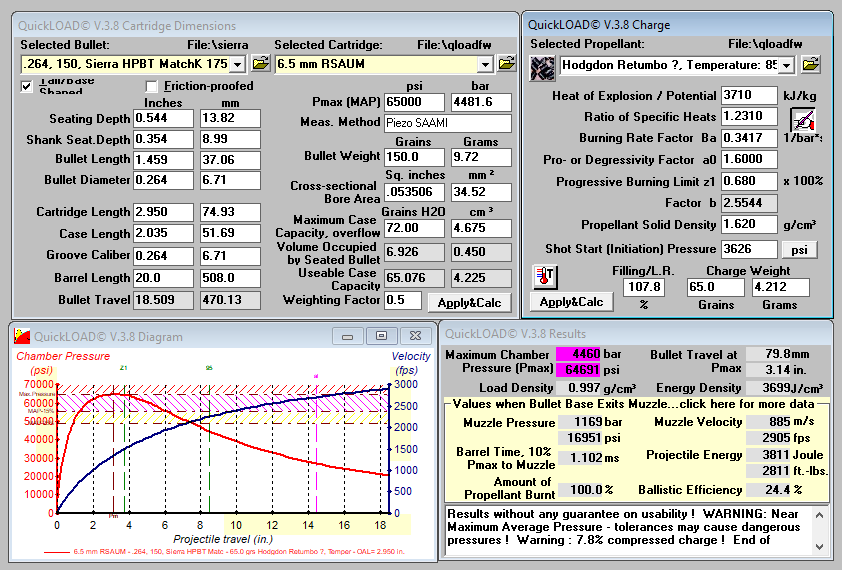The width and height of the screenshot is (842, 570).
Task: Expand Selected Propellant dropdown
Action: click(x=787, y=66)
